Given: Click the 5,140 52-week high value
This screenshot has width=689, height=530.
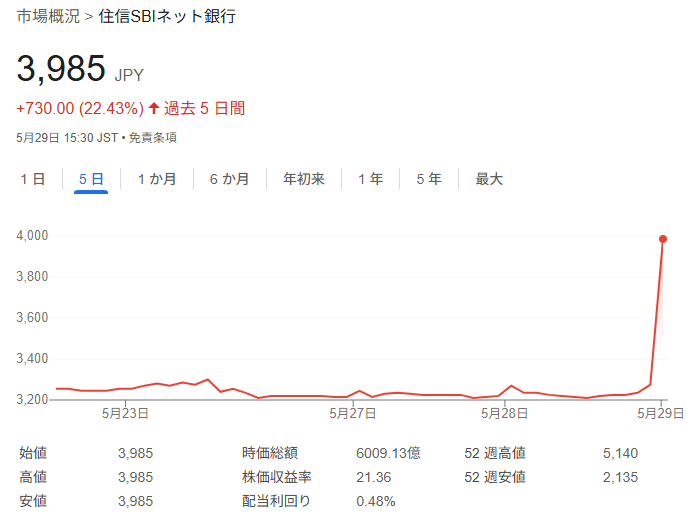Looking at the screenshot, I should coord(620,453).
